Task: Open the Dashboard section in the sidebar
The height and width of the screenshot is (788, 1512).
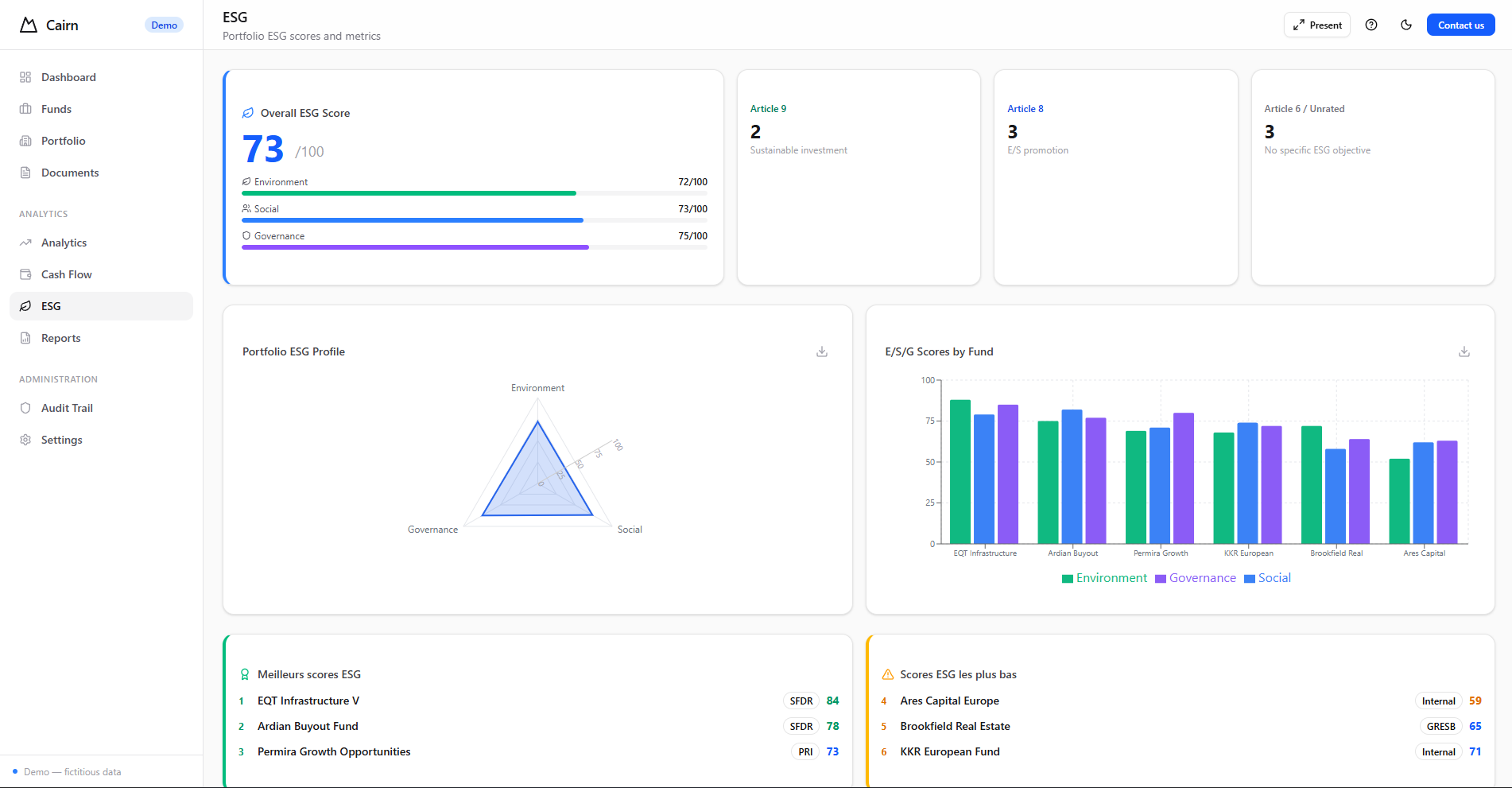Action: pyautogui.click(x=68, y=76)
